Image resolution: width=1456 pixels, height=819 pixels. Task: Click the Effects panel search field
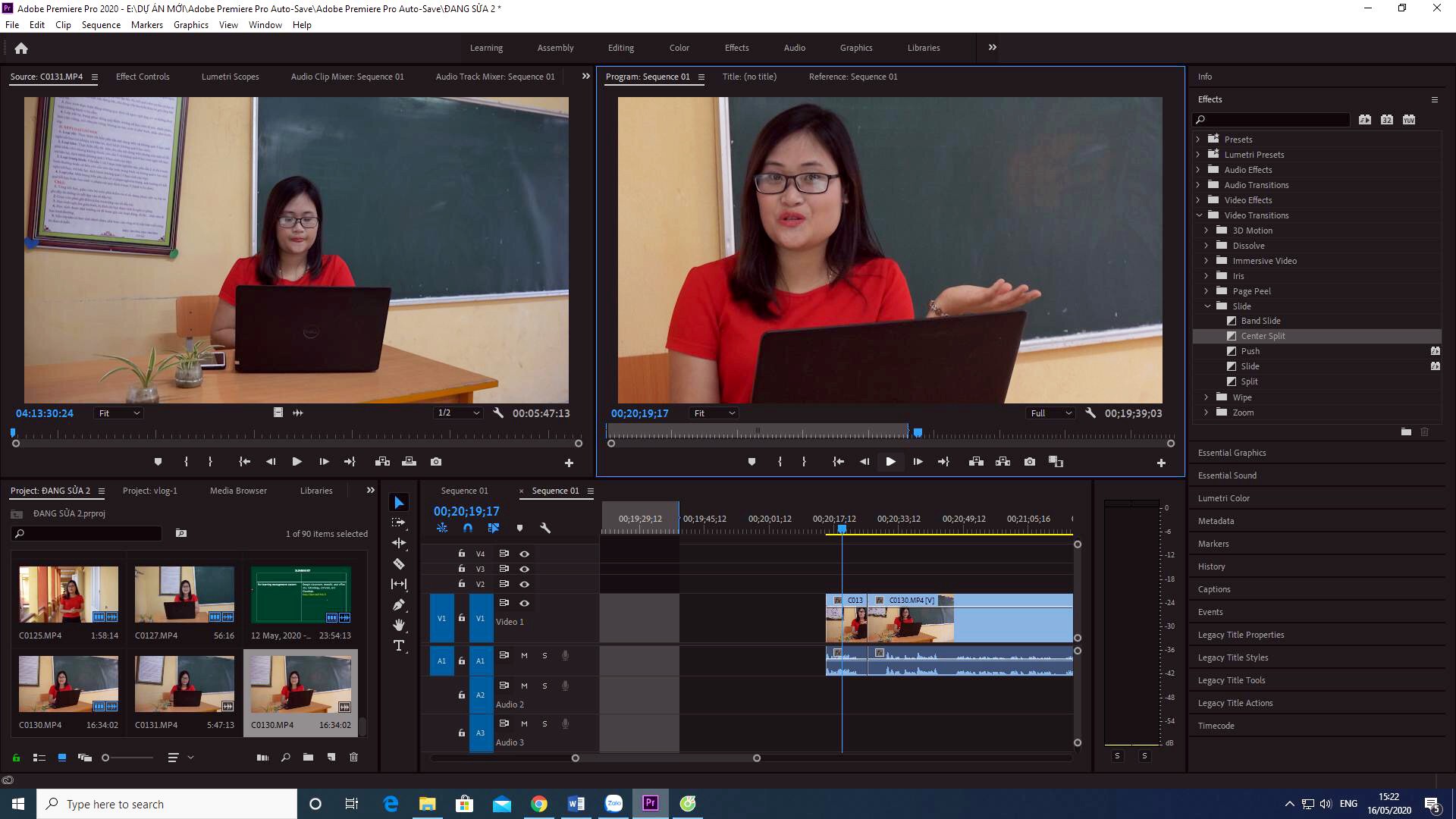(x=1271, y=120)
